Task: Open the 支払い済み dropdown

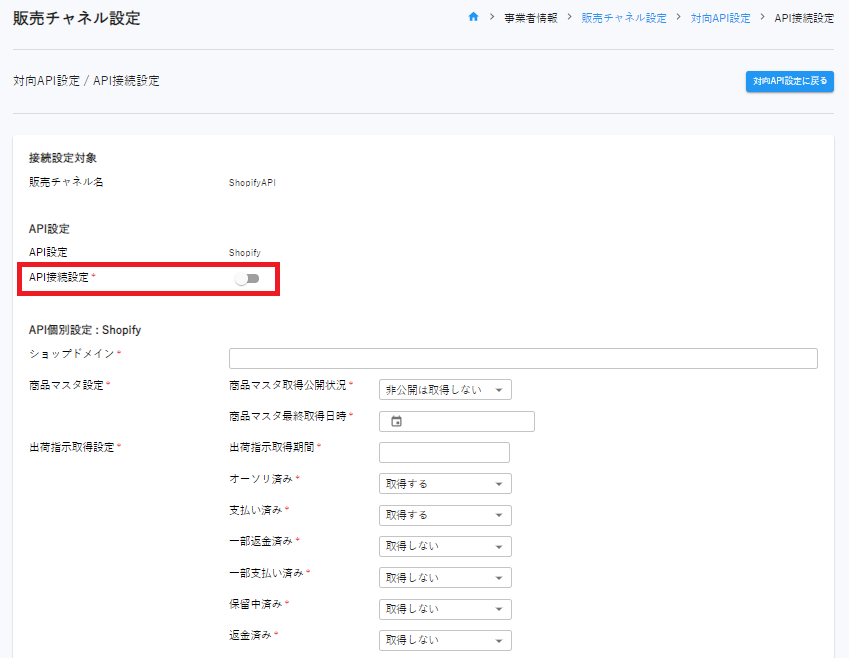Action: click(x=445, y=515)
